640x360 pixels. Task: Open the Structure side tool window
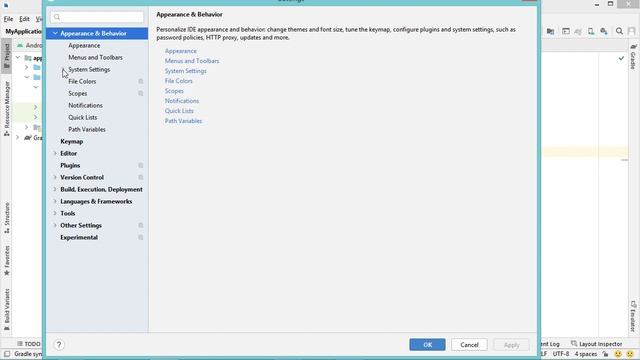(x=7, y=218)
